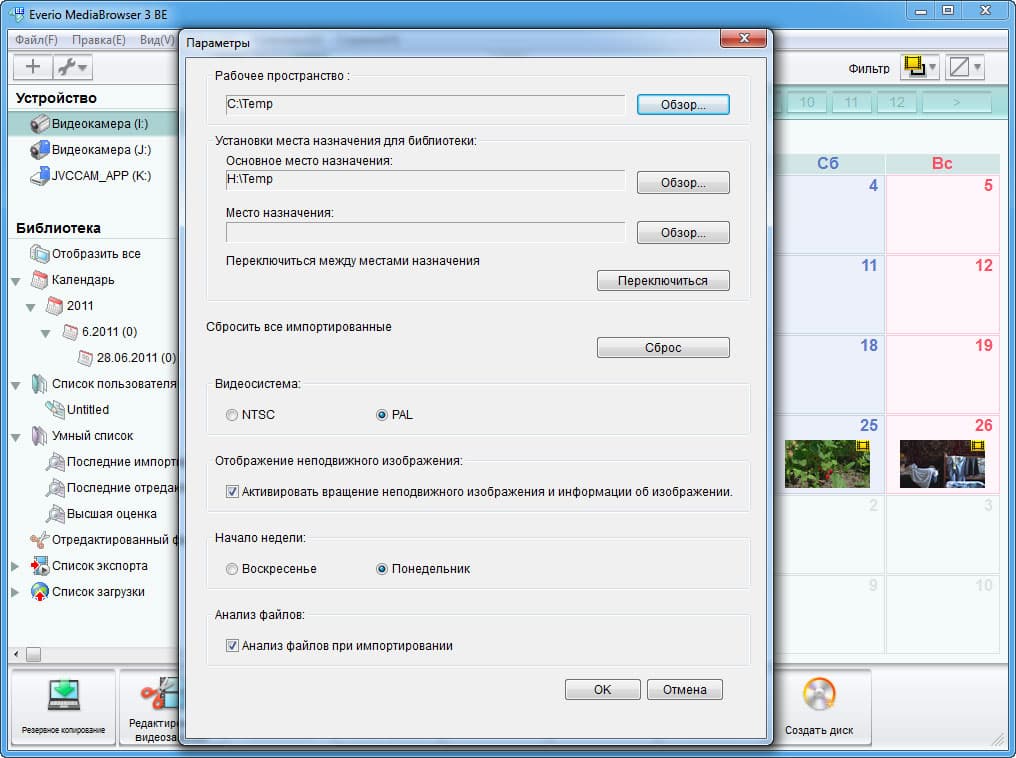This screenshot has height=758, width=1016.
Task: Select Воскресенье as week start
Action: point(232,569)
